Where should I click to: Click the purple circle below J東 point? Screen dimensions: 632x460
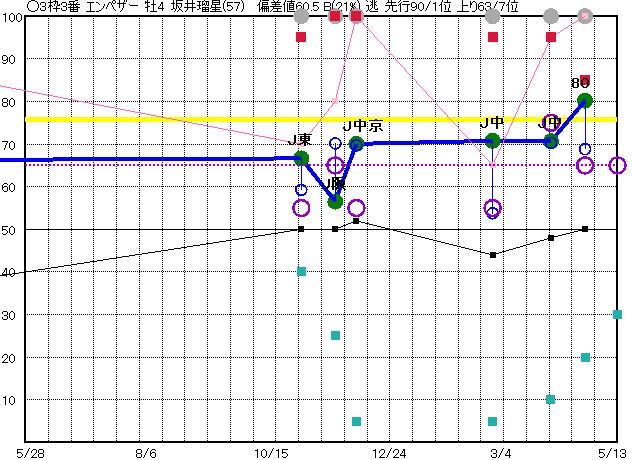click(301, 208)
